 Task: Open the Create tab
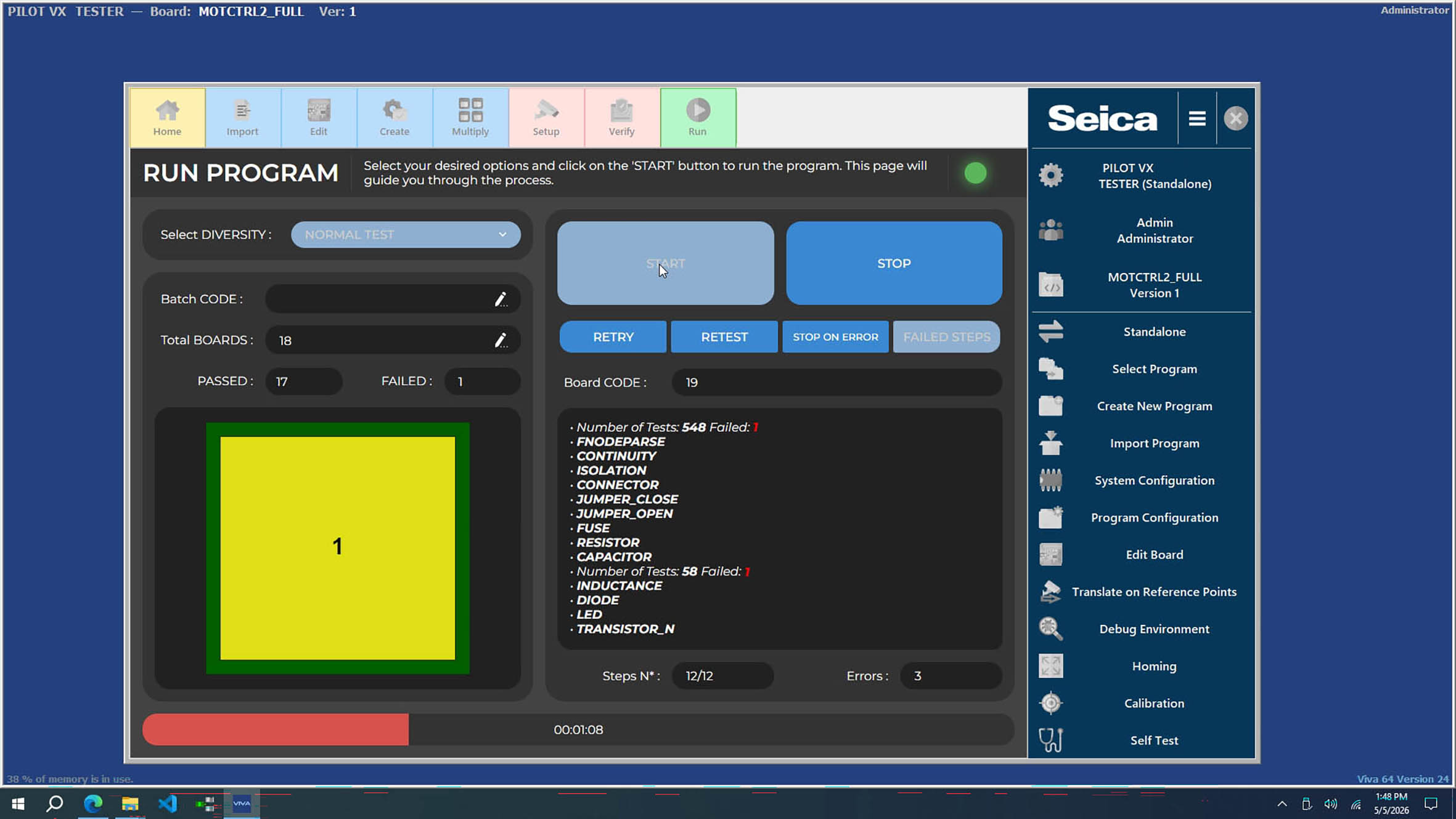(x=395, y=118)
